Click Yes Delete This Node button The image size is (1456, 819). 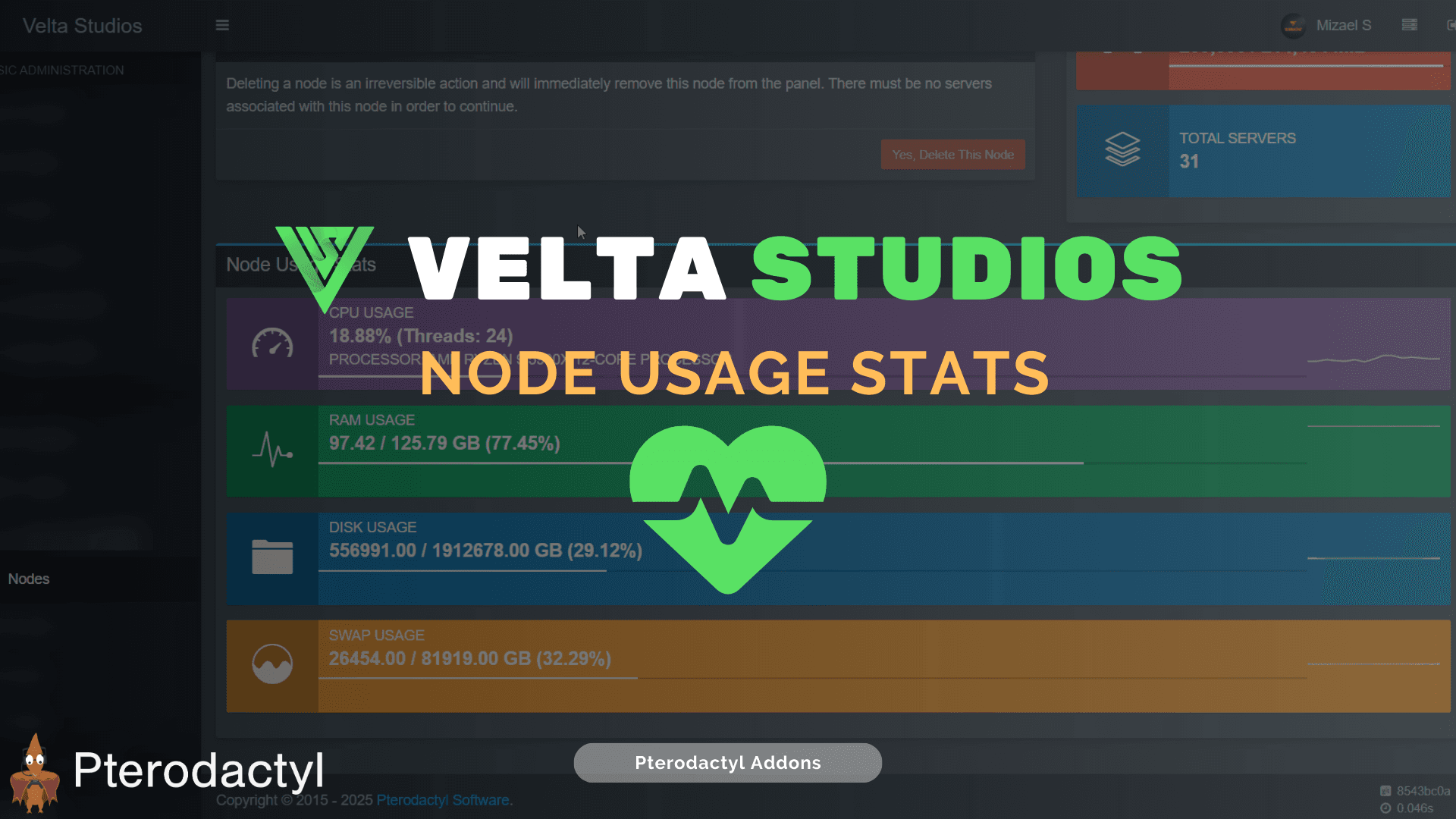(951, 154)
